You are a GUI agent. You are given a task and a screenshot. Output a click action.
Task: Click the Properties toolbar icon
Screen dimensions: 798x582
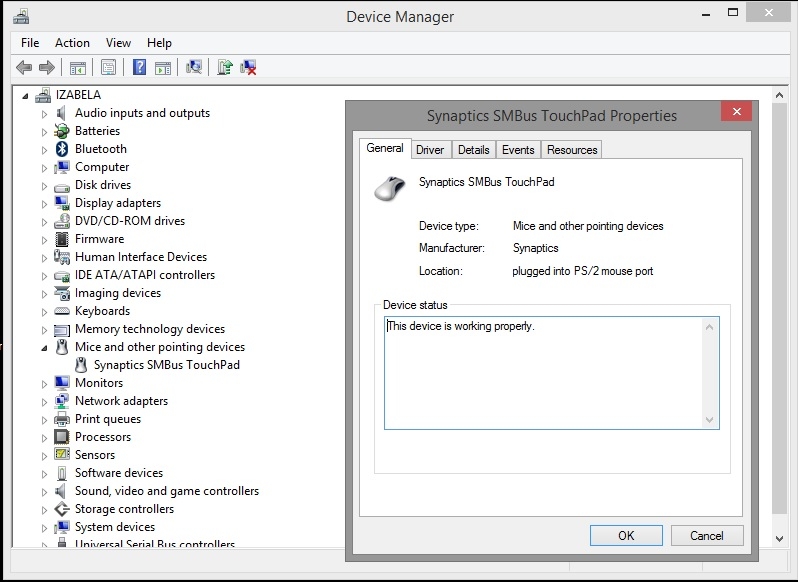pos(108,67)
